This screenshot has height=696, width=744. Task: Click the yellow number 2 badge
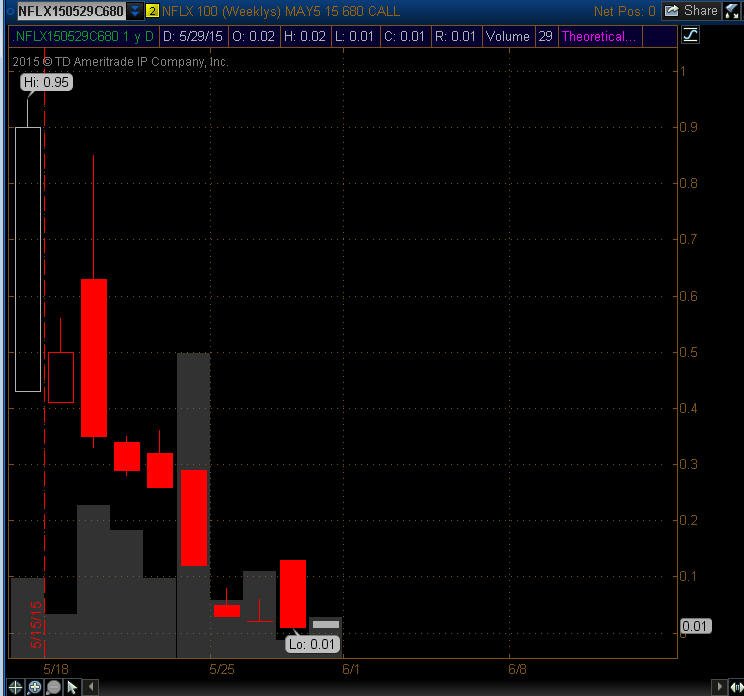tap(152, 11)
